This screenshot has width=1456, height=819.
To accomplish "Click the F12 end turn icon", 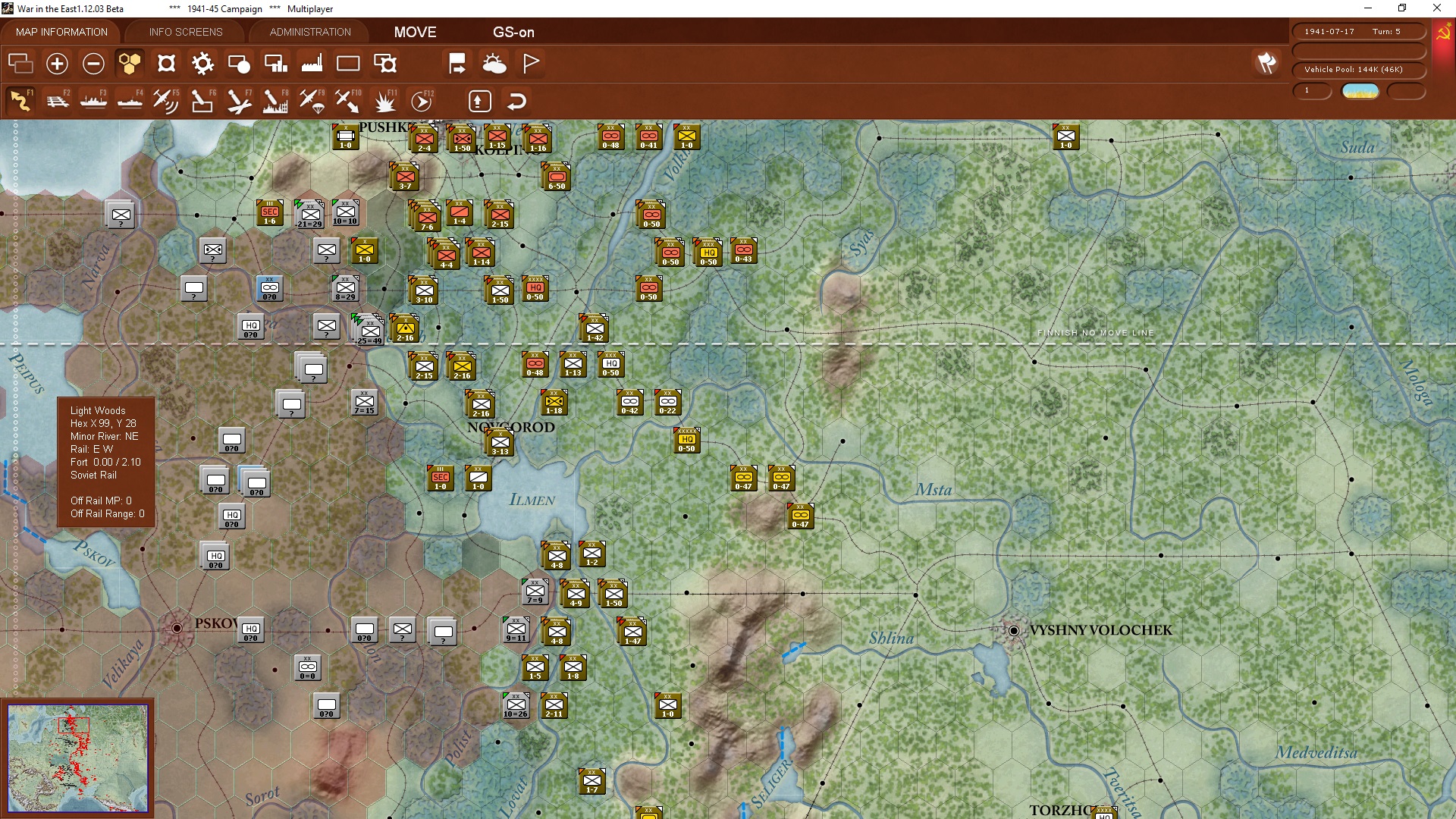I will [x=422, y=101].
